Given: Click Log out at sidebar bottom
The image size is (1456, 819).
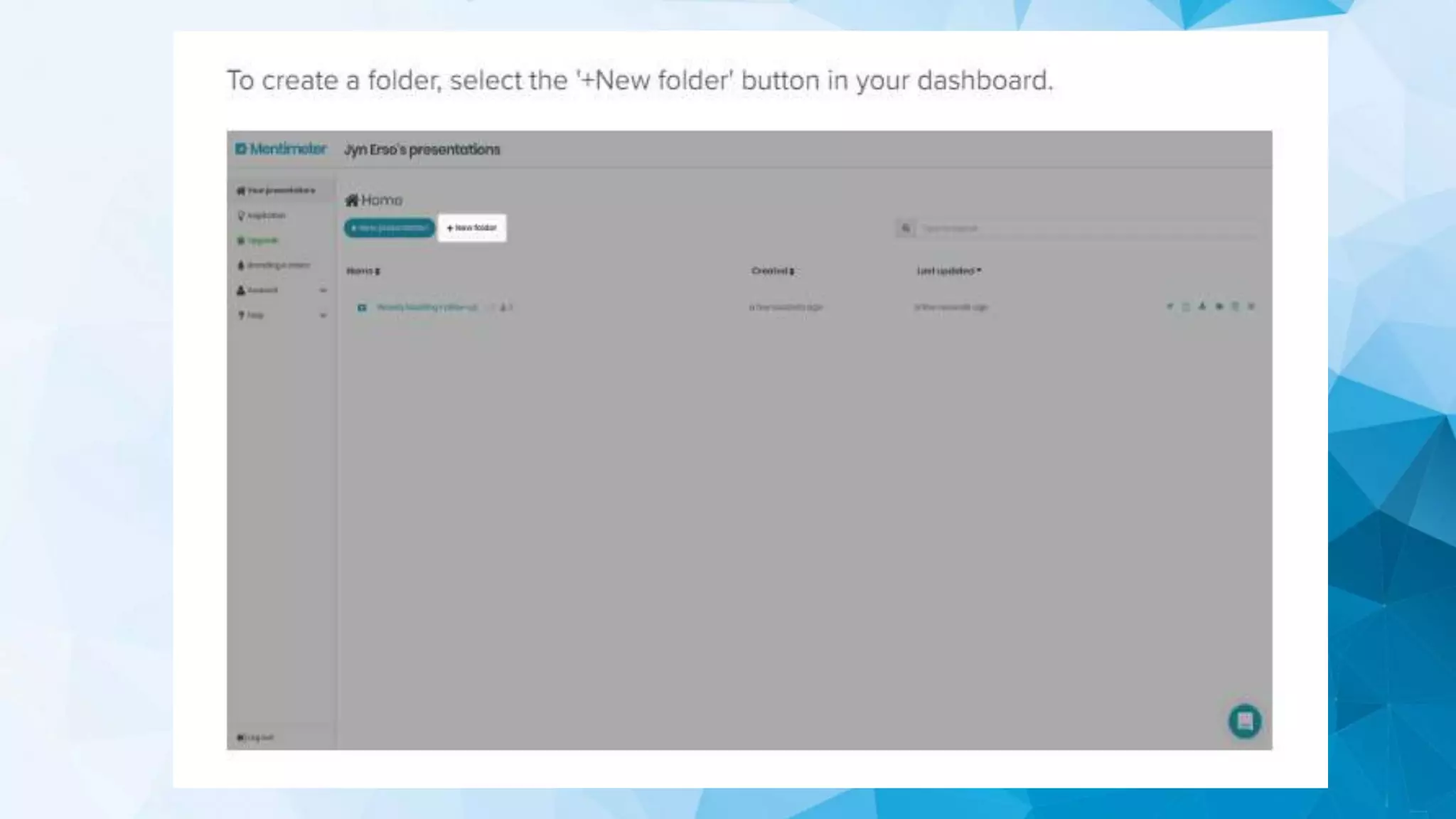Looking at the screenshot, I should click(256, 737).
